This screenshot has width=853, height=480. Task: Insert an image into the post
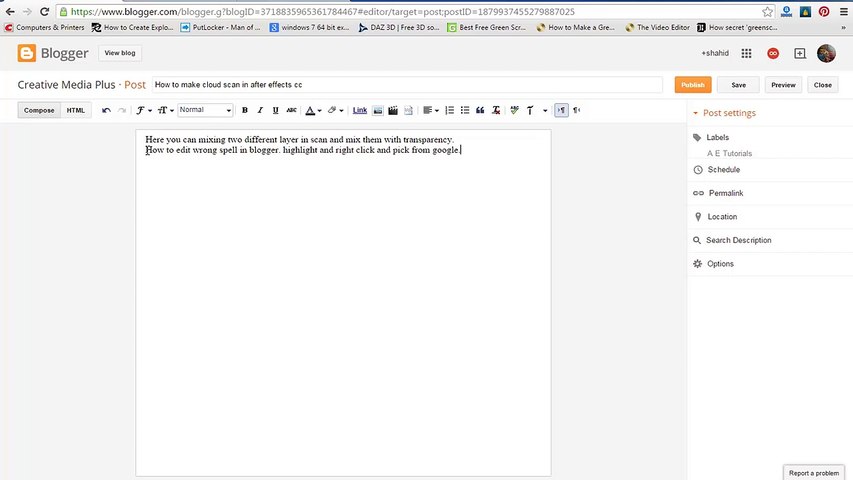pyautogui.click(x=378, y=110)
